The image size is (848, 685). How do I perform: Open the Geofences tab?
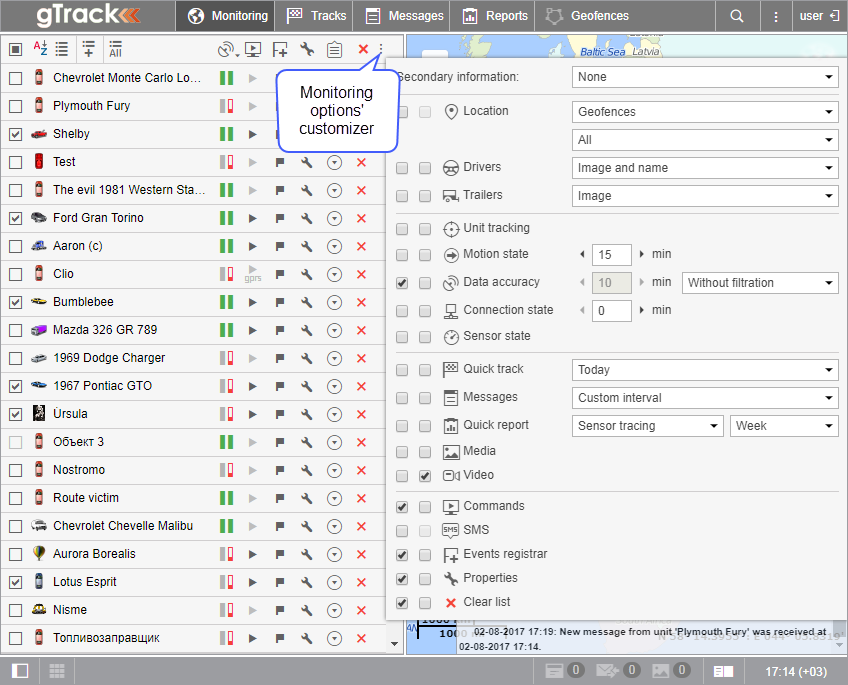pyautogui.click(x=587, y=16)
